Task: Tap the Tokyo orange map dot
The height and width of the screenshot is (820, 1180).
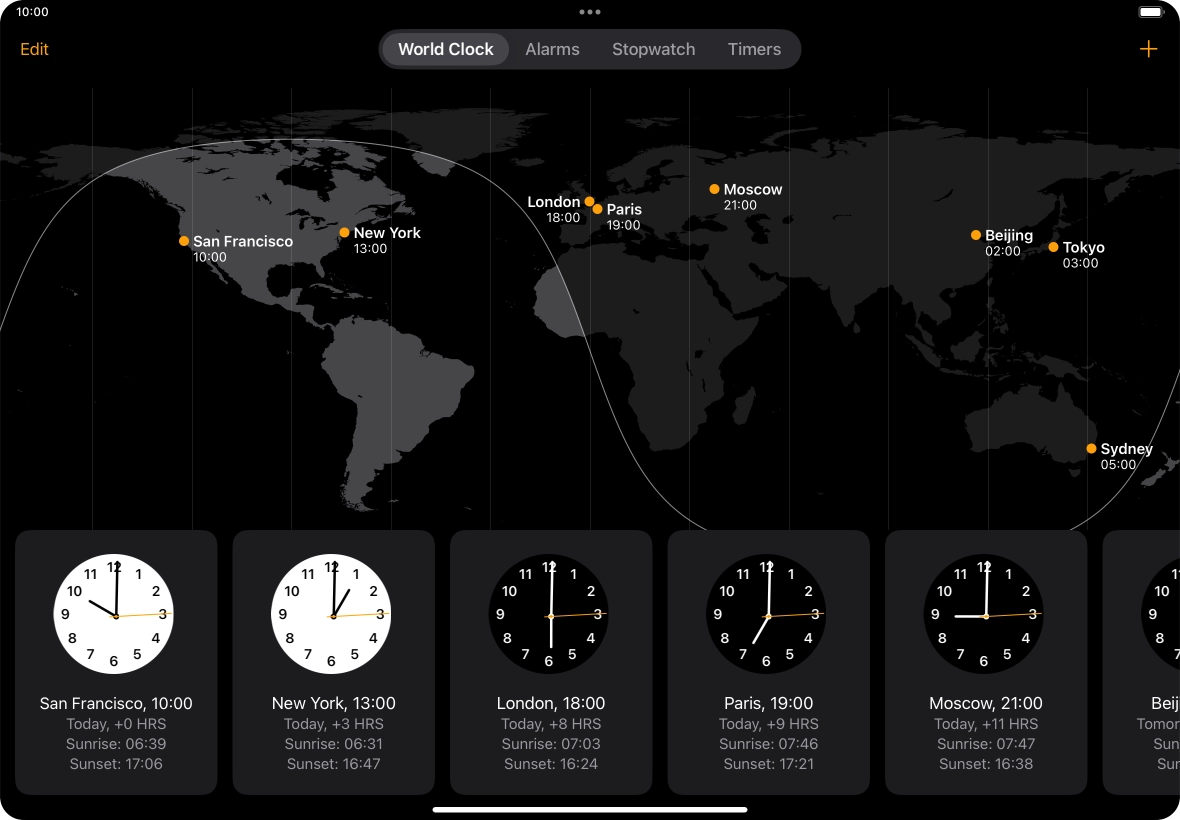Action: point(1053,247)
